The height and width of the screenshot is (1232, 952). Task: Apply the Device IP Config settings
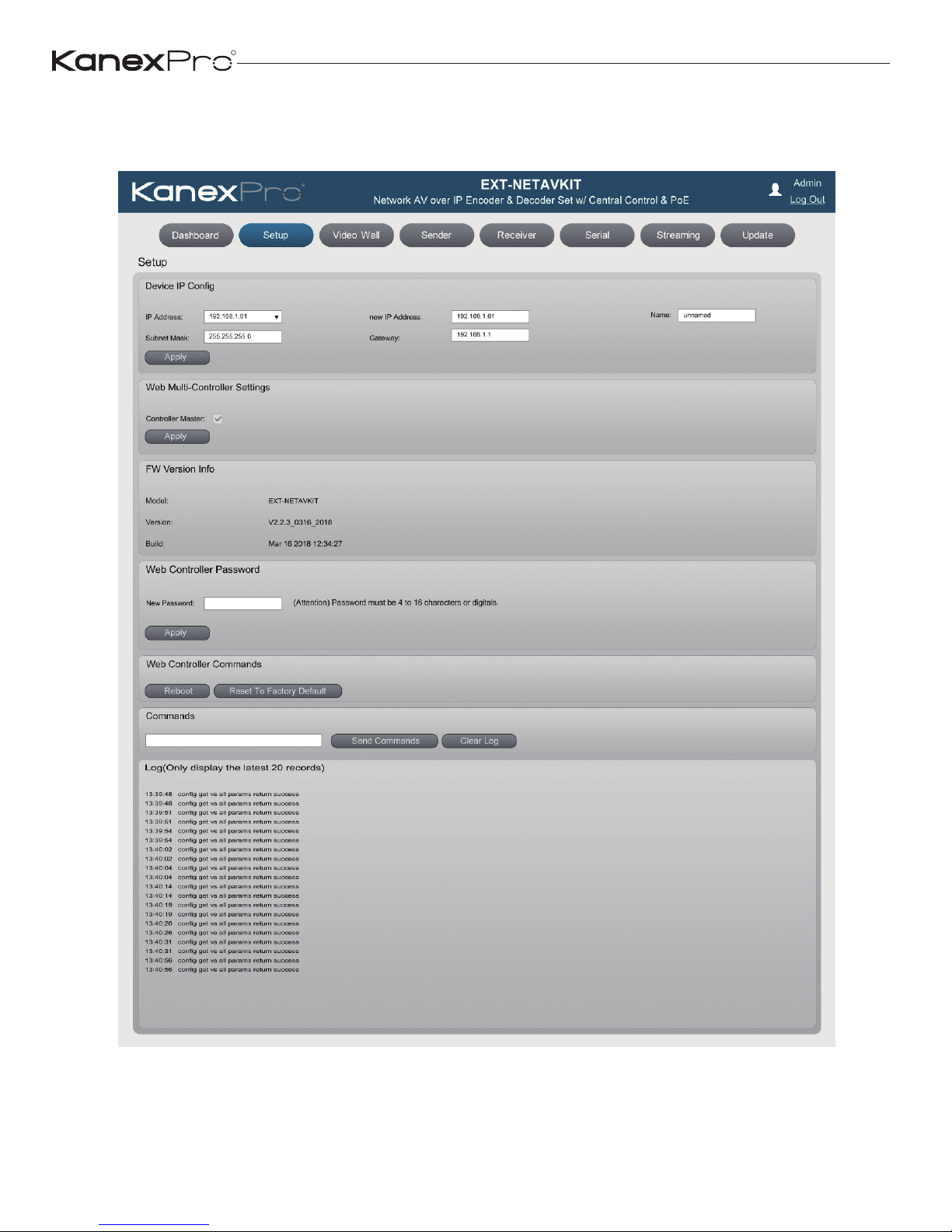(177, 358)
